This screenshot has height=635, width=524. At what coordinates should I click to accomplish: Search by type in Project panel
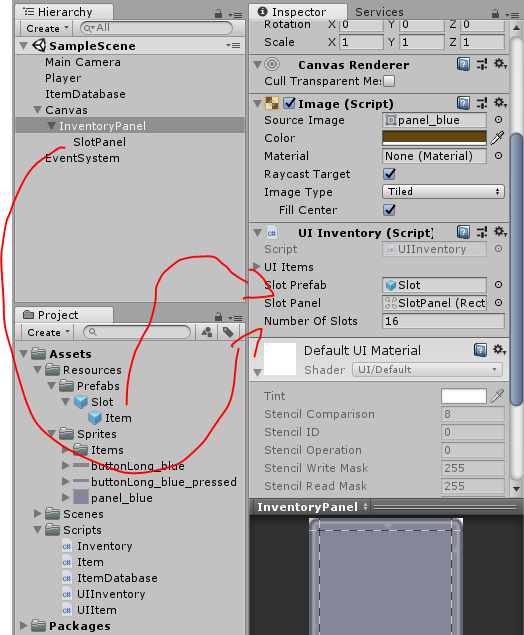(207, 332)
